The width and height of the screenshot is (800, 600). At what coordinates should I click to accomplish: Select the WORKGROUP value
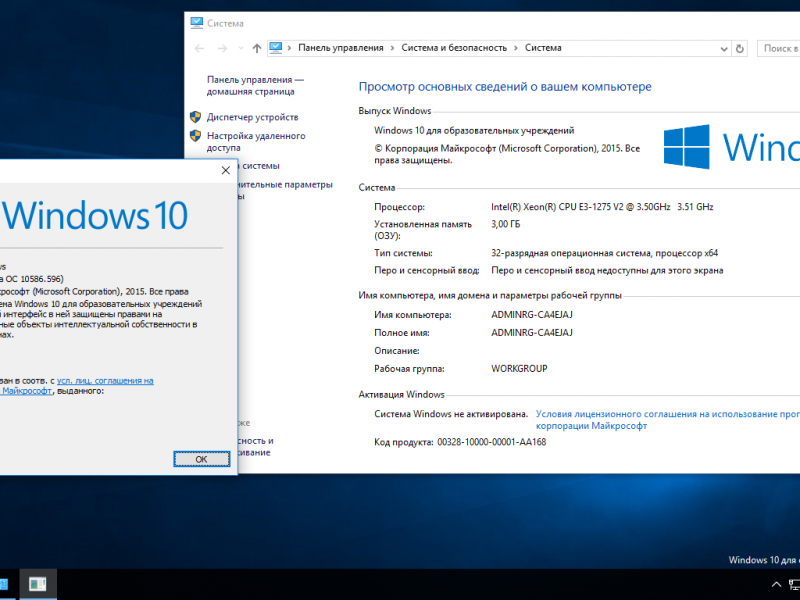pyautogui.click(x=519, y=369)
